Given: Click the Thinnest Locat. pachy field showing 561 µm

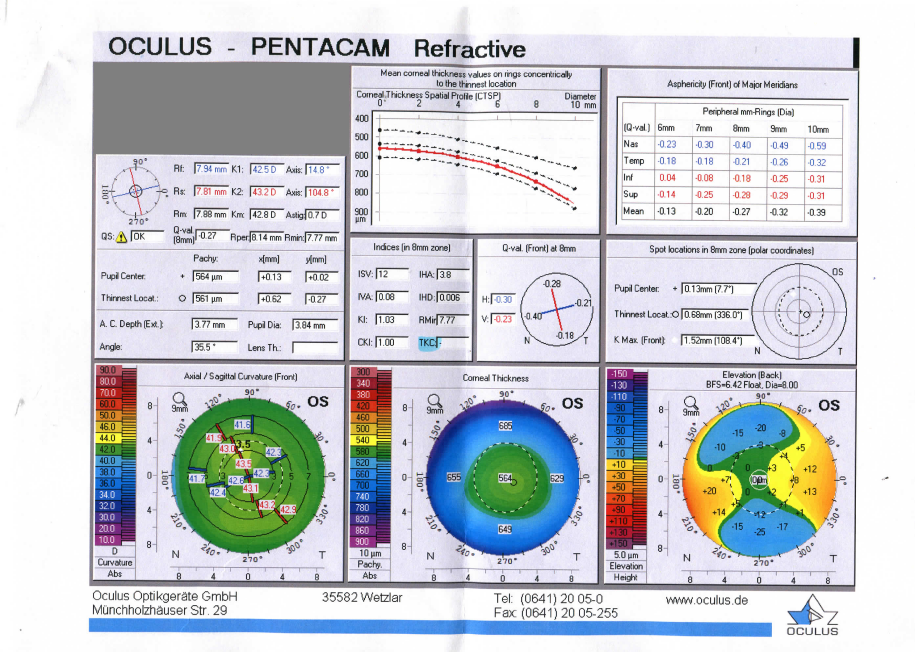Looking at the screenshot, I should tap(215, 298).
